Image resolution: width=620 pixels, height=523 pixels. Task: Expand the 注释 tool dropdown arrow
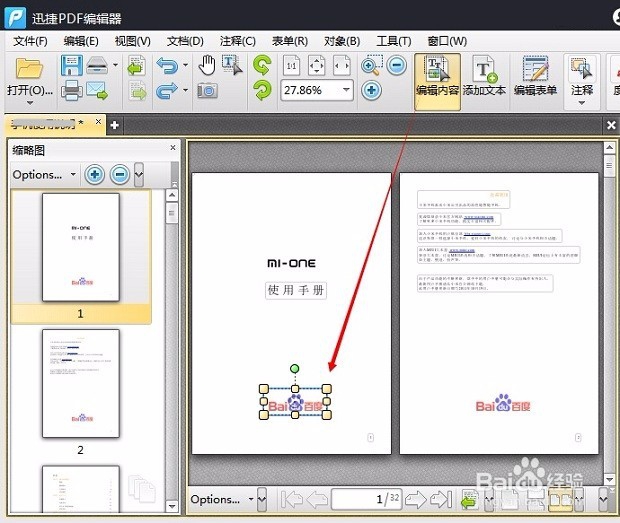pos(581,103)
